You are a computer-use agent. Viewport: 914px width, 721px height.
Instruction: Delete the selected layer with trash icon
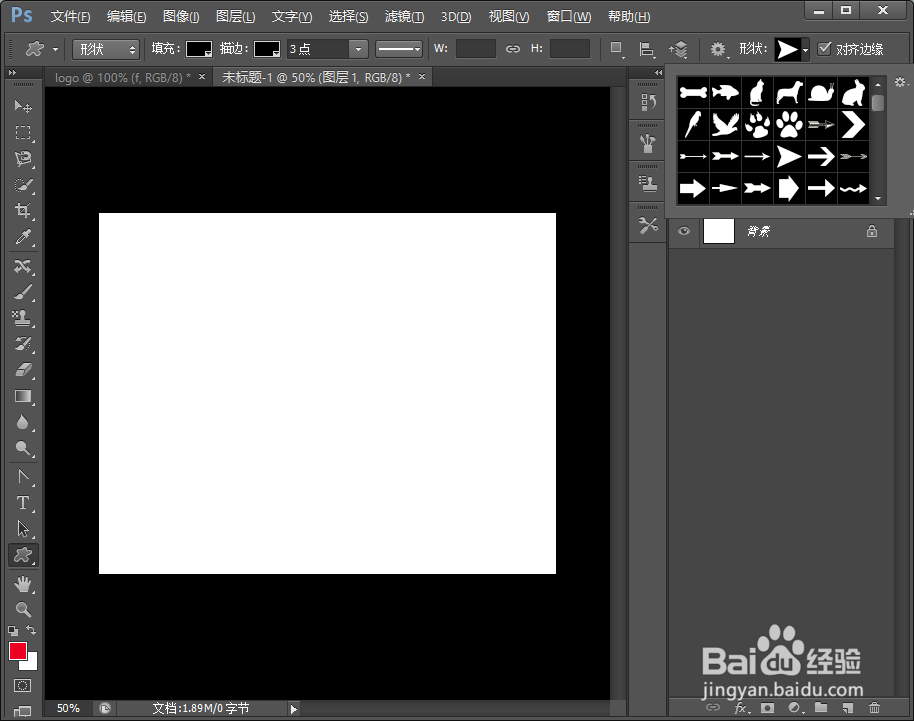874,708
